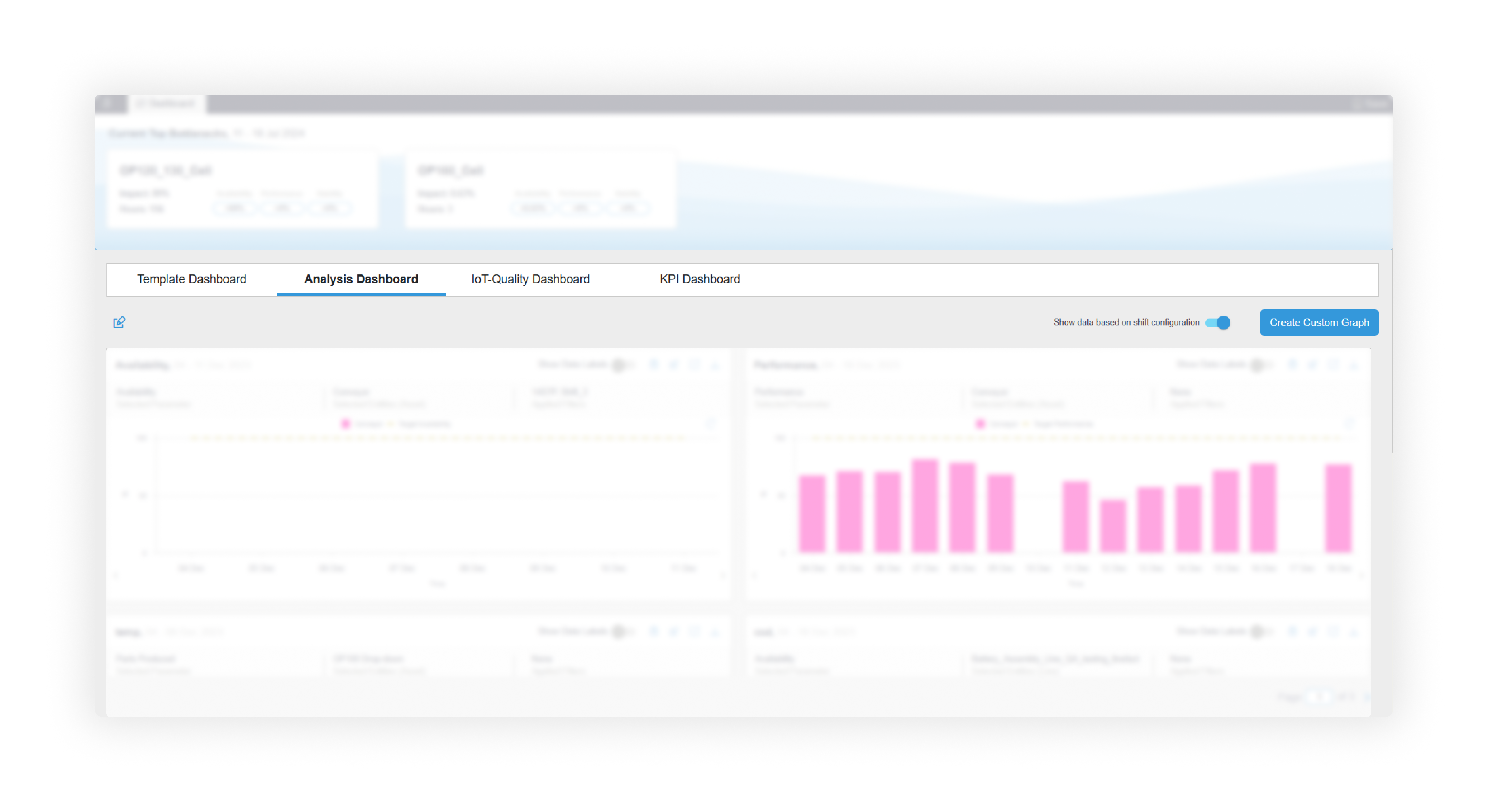Open the IoT-Quality Dashboard tab

pos(530,279)
